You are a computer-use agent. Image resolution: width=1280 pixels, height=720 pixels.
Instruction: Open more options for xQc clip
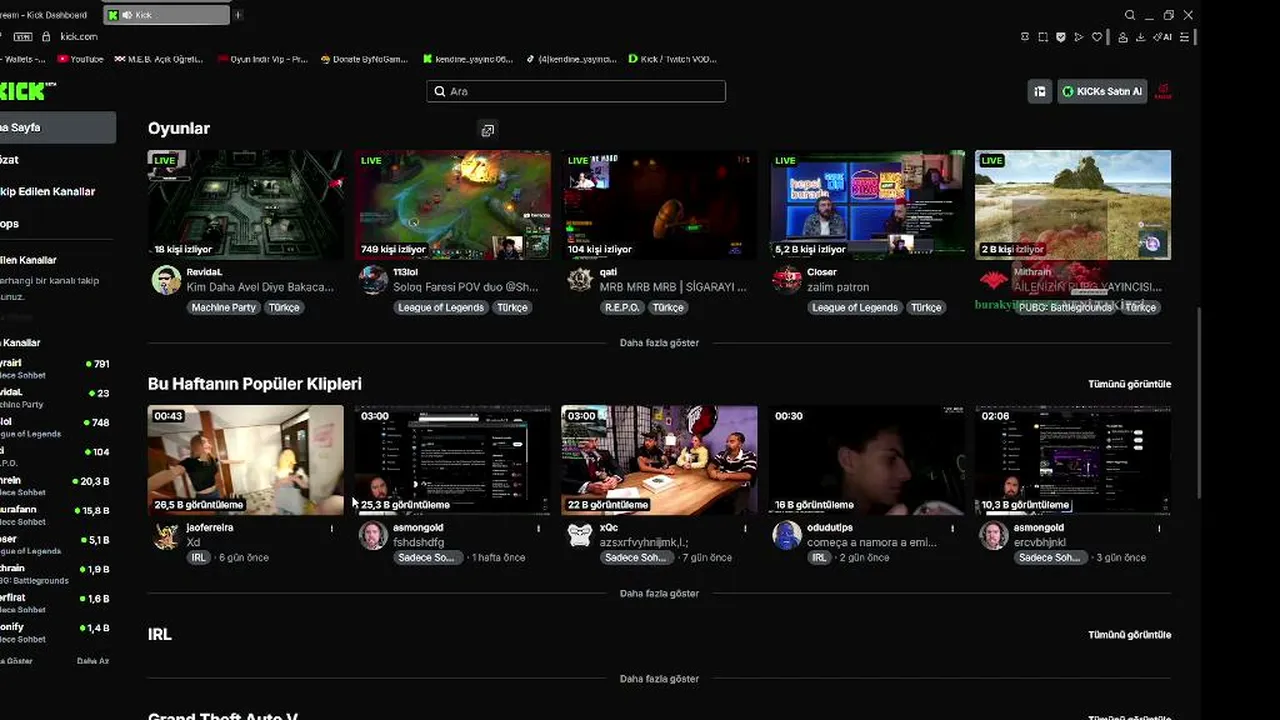(x=745, y=528)
